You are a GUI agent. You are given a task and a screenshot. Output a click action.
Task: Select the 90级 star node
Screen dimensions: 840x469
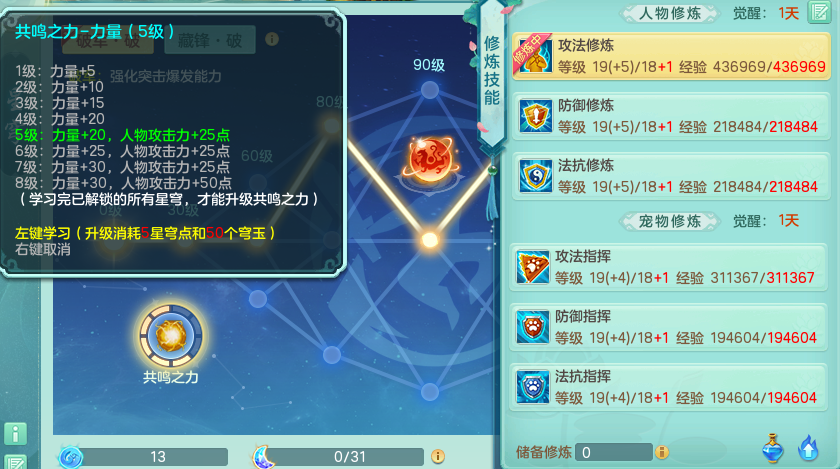(430, 90)
